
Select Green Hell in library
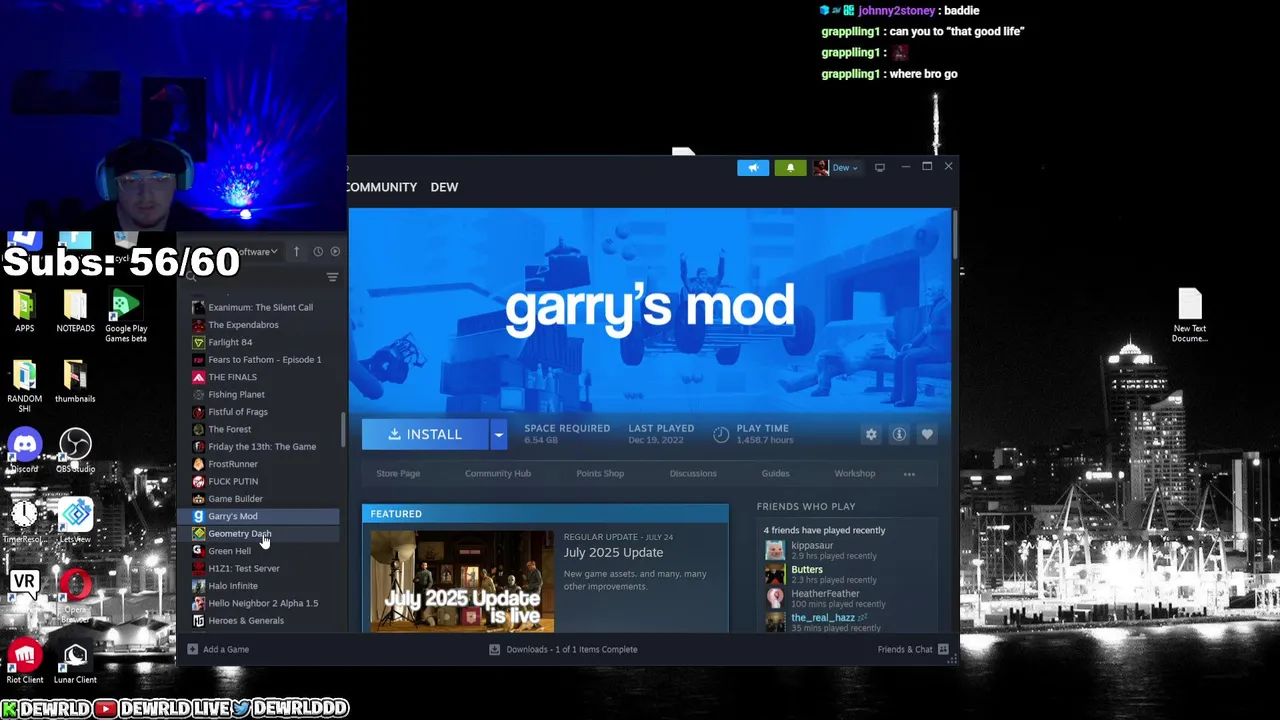point(258,551)
